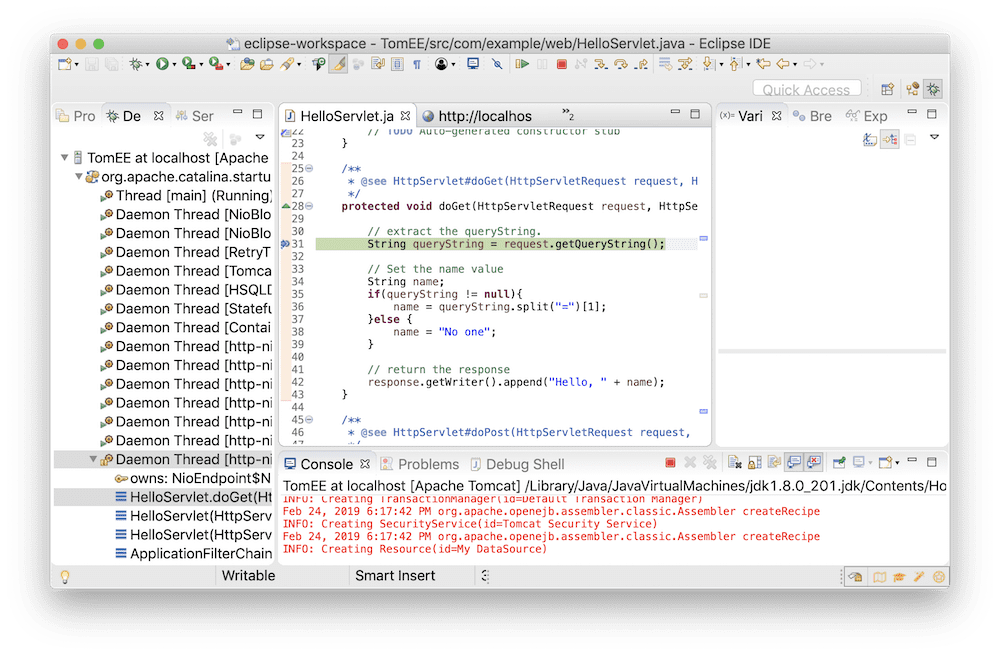The height and width of the screenshot is (655, 1000).
Task: Click the green Run button
Action: (162, 64)
